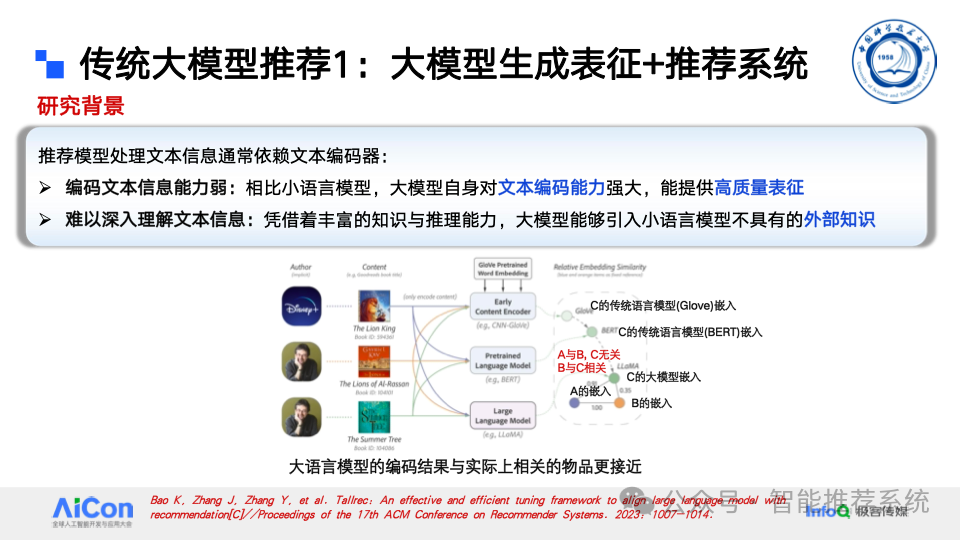Click the blue square bullet beside the title
Image resolution: width=960 pixels, height=540 pixels.
pyautogui.click(x=50, y=64)
